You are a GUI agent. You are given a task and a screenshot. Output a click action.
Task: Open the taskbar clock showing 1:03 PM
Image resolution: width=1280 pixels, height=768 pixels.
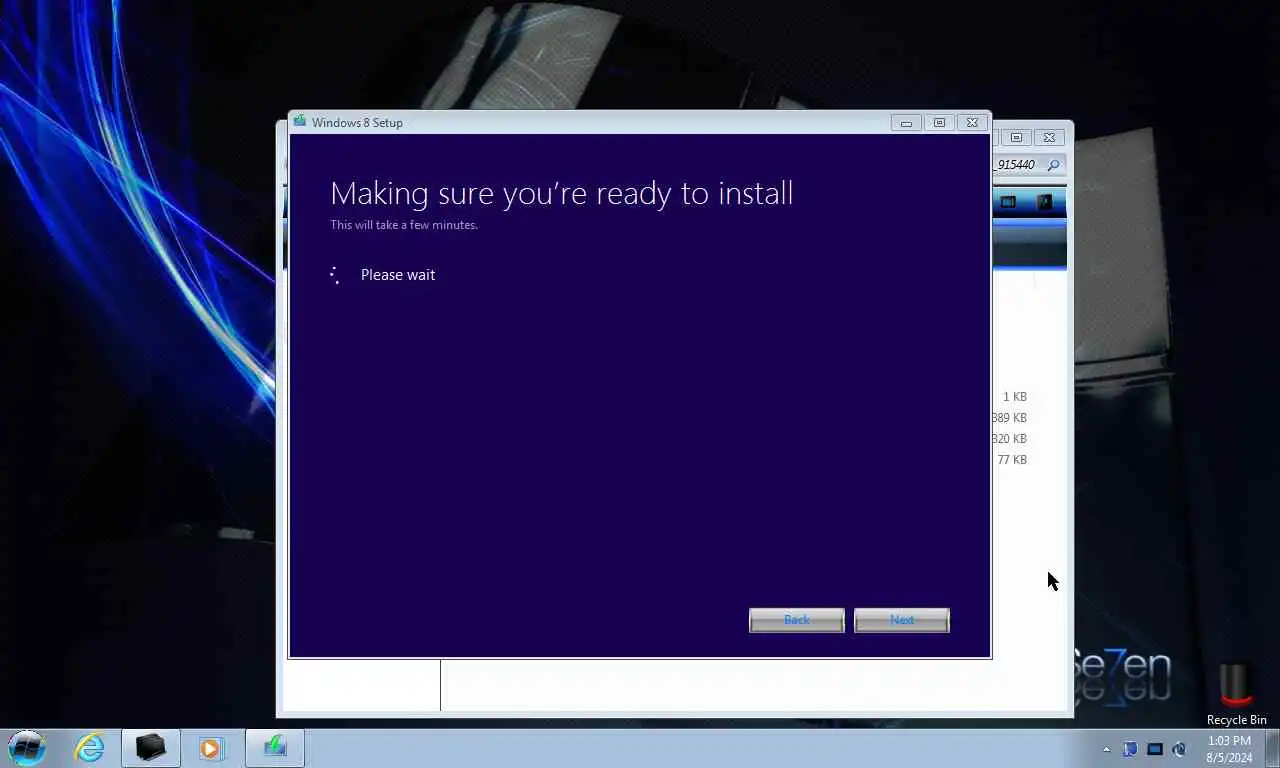pos(1229,749)
